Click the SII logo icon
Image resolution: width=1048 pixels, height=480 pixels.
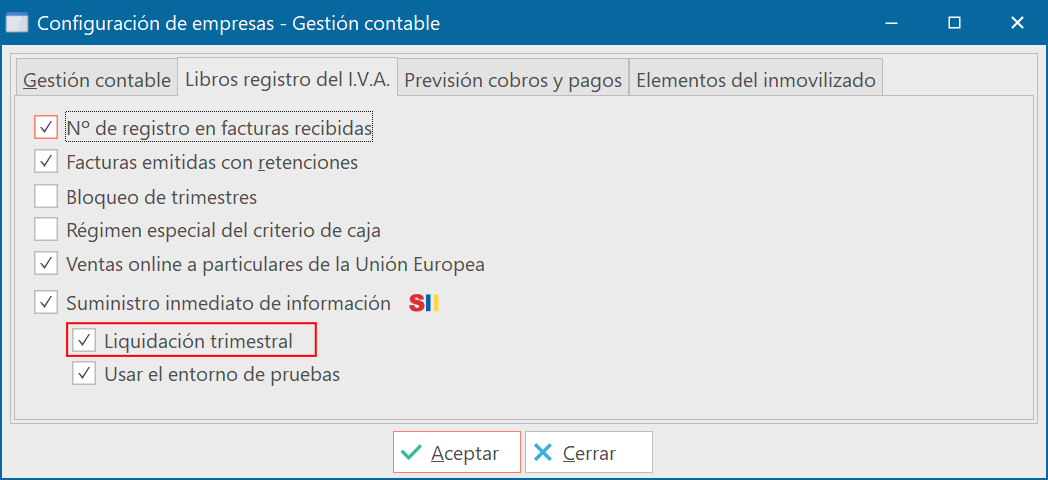coord(424,302)
